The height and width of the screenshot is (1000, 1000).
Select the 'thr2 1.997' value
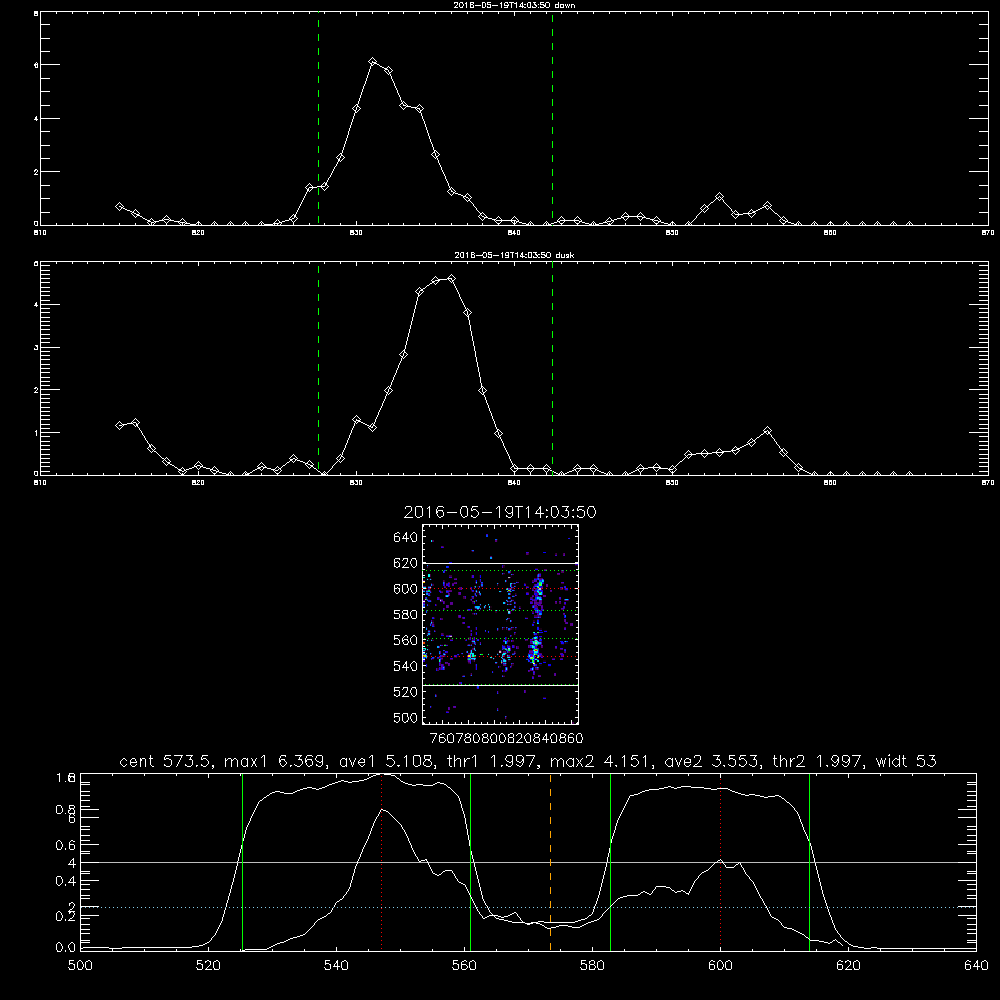818,761
